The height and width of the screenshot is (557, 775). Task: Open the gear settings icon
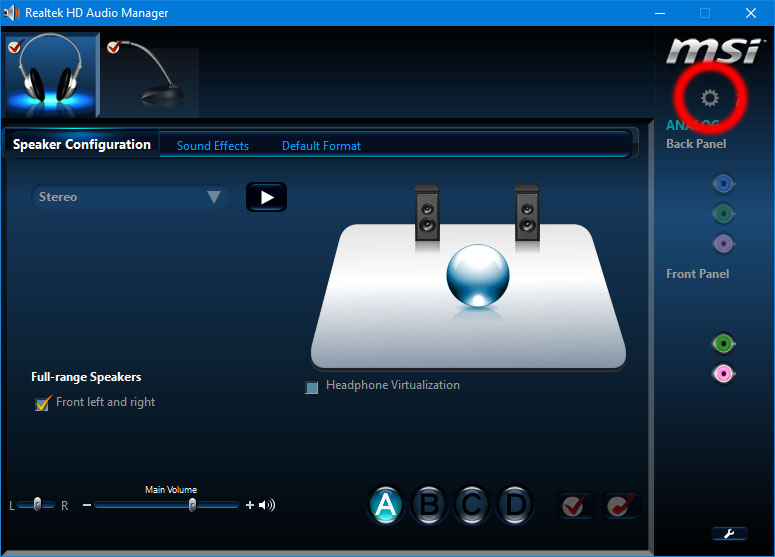[x=710, y=98]
